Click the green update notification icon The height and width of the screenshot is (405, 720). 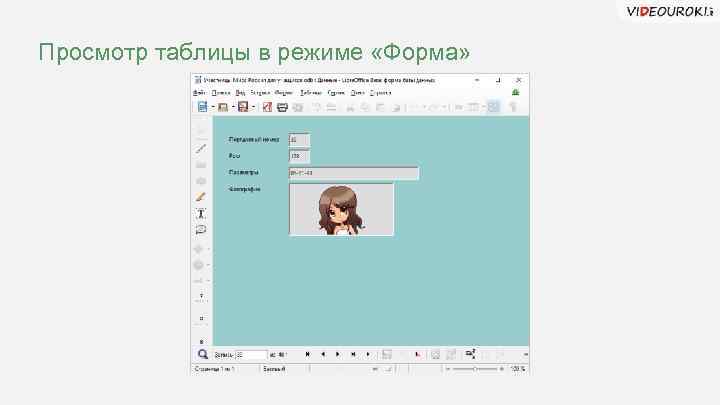516,93
